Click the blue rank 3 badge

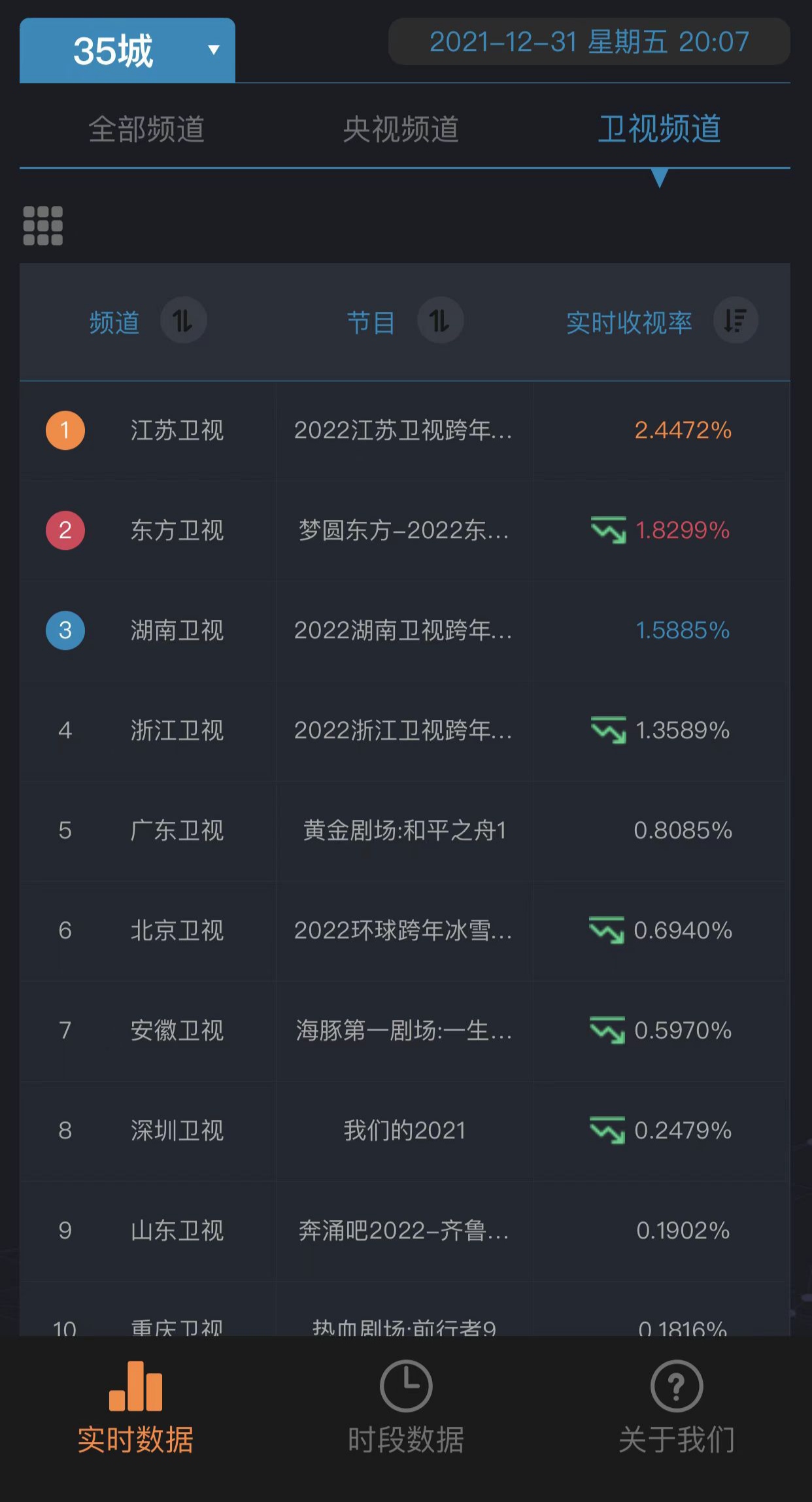(x=65, y=630)
